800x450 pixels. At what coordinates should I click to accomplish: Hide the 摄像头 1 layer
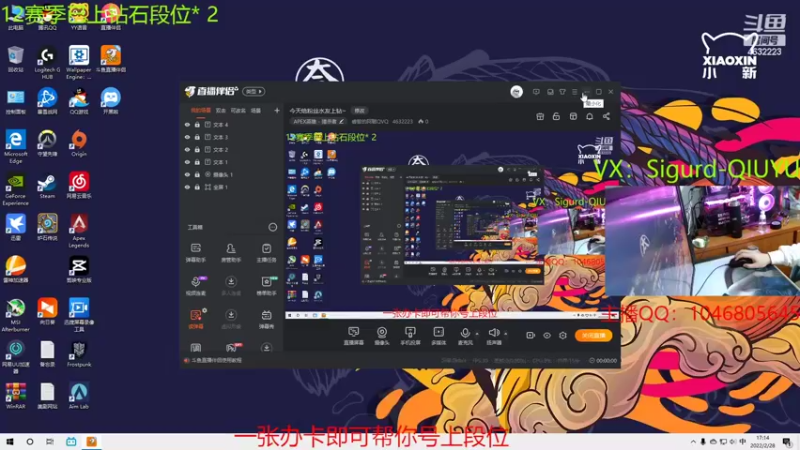point(187,174)
